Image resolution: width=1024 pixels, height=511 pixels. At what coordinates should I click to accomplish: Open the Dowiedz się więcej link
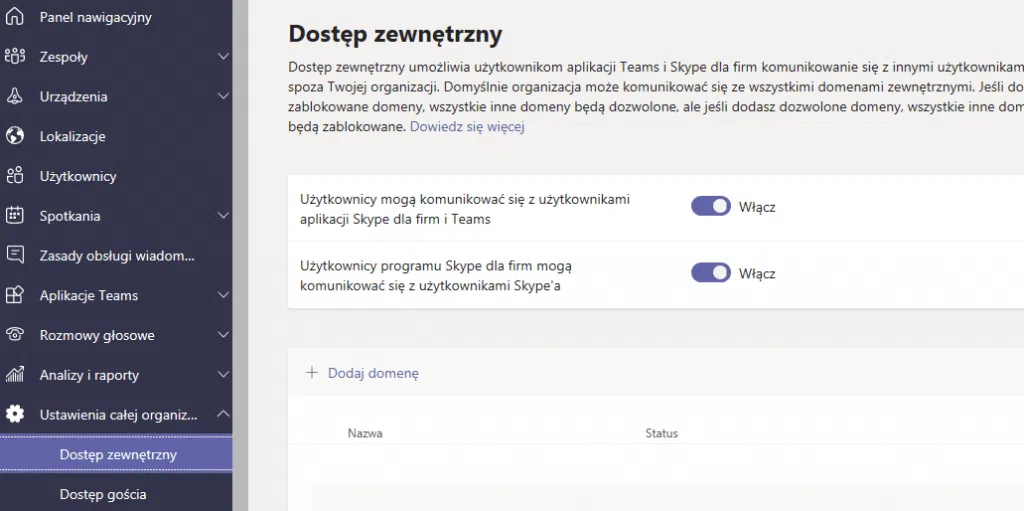[467, 127]
